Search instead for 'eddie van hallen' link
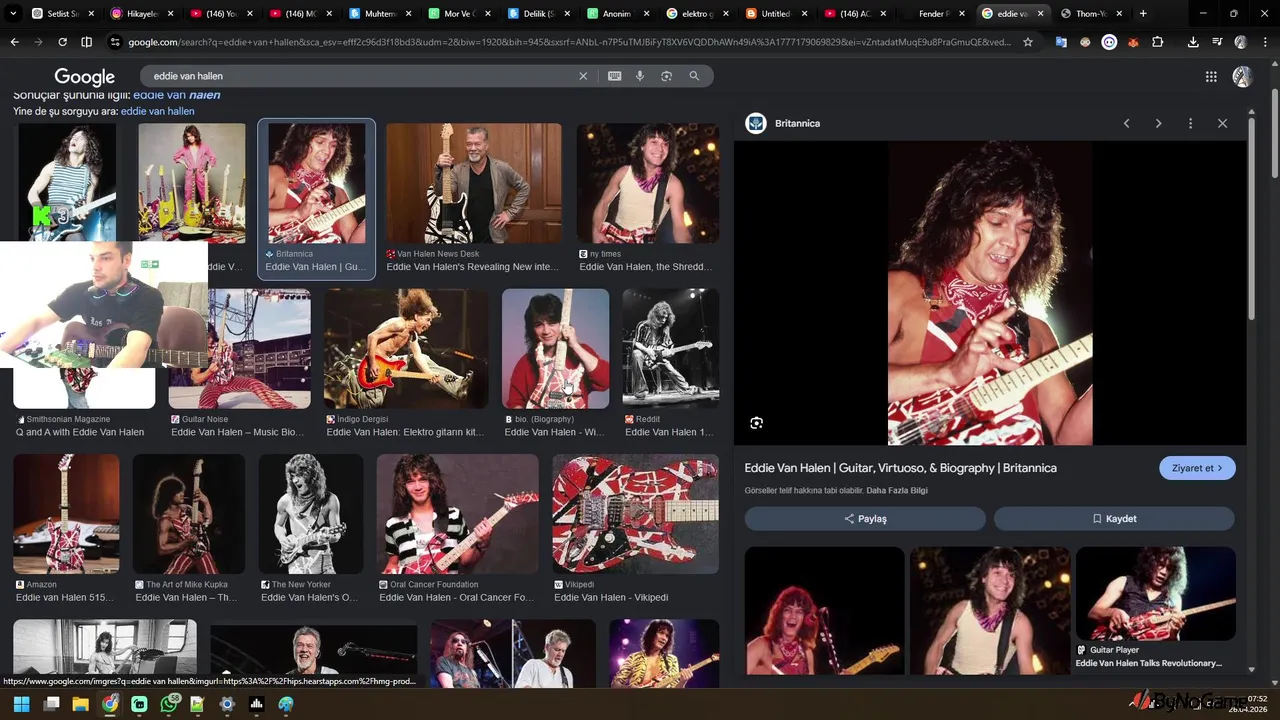Screen dimensions: 1280x720 tap(157, 111)
